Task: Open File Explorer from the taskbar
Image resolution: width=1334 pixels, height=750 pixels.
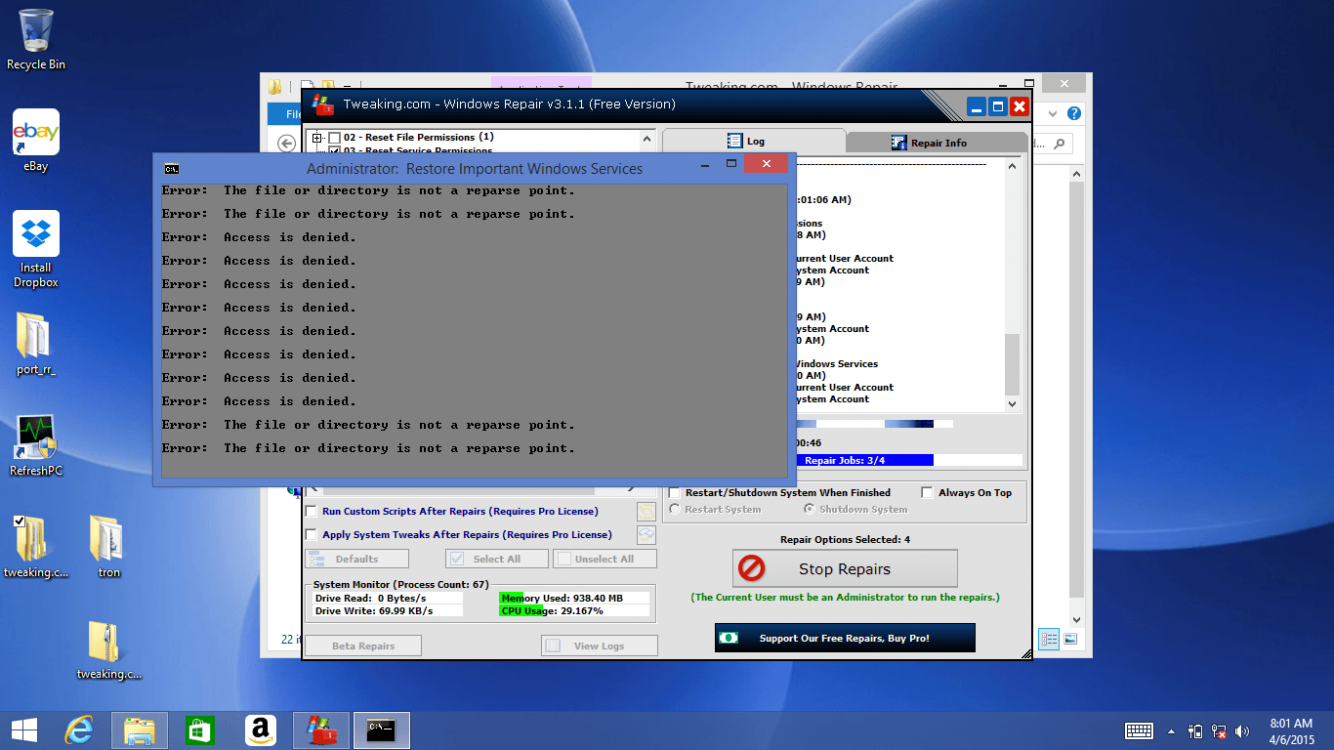Action: (x=139, y=731)
